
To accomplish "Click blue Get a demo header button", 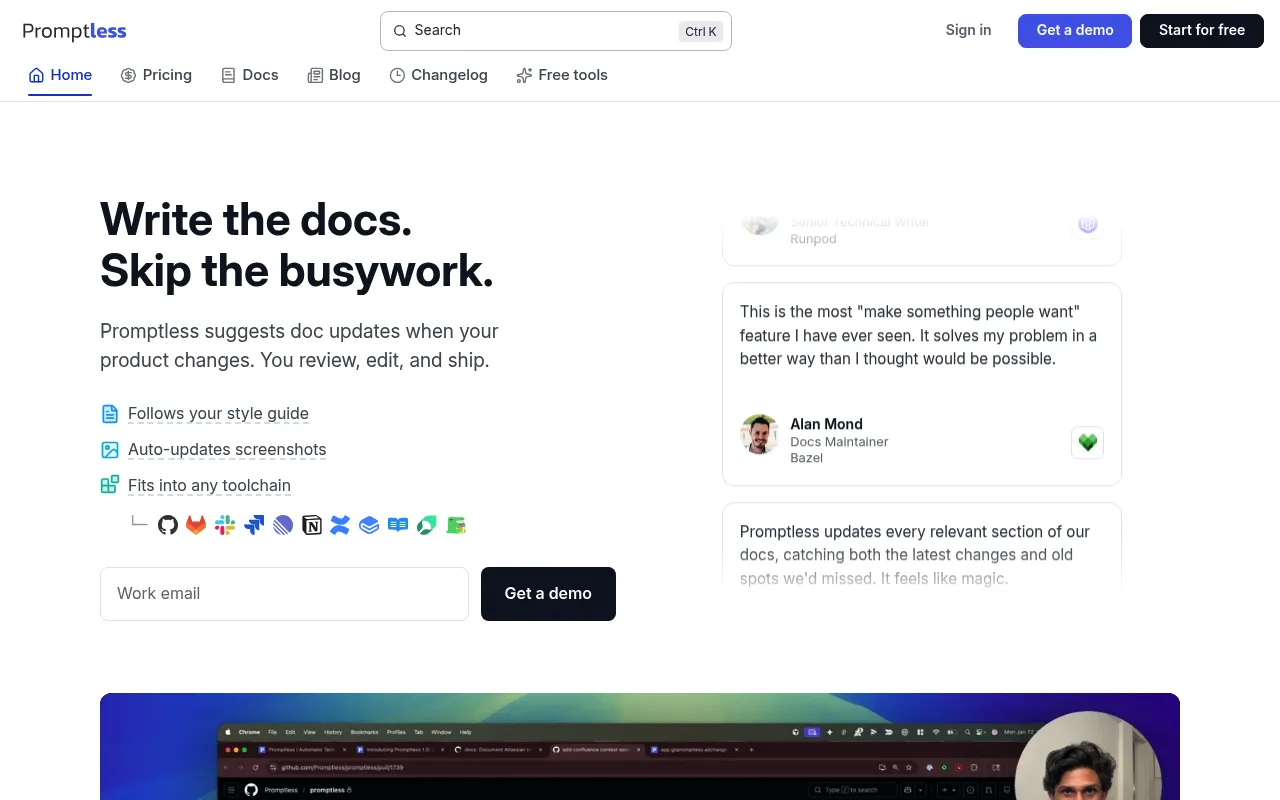I will click(1075, 31).
